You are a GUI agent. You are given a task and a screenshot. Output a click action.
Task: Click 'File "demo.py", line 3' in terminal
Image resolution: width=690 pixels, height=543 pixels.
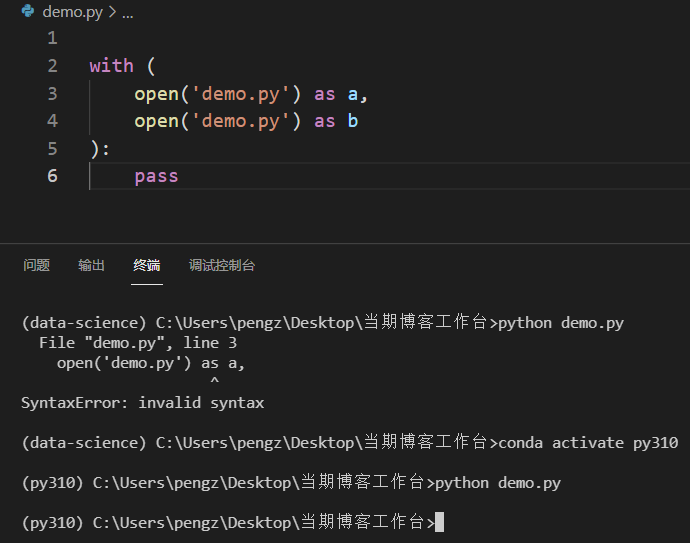click(138, 343)
